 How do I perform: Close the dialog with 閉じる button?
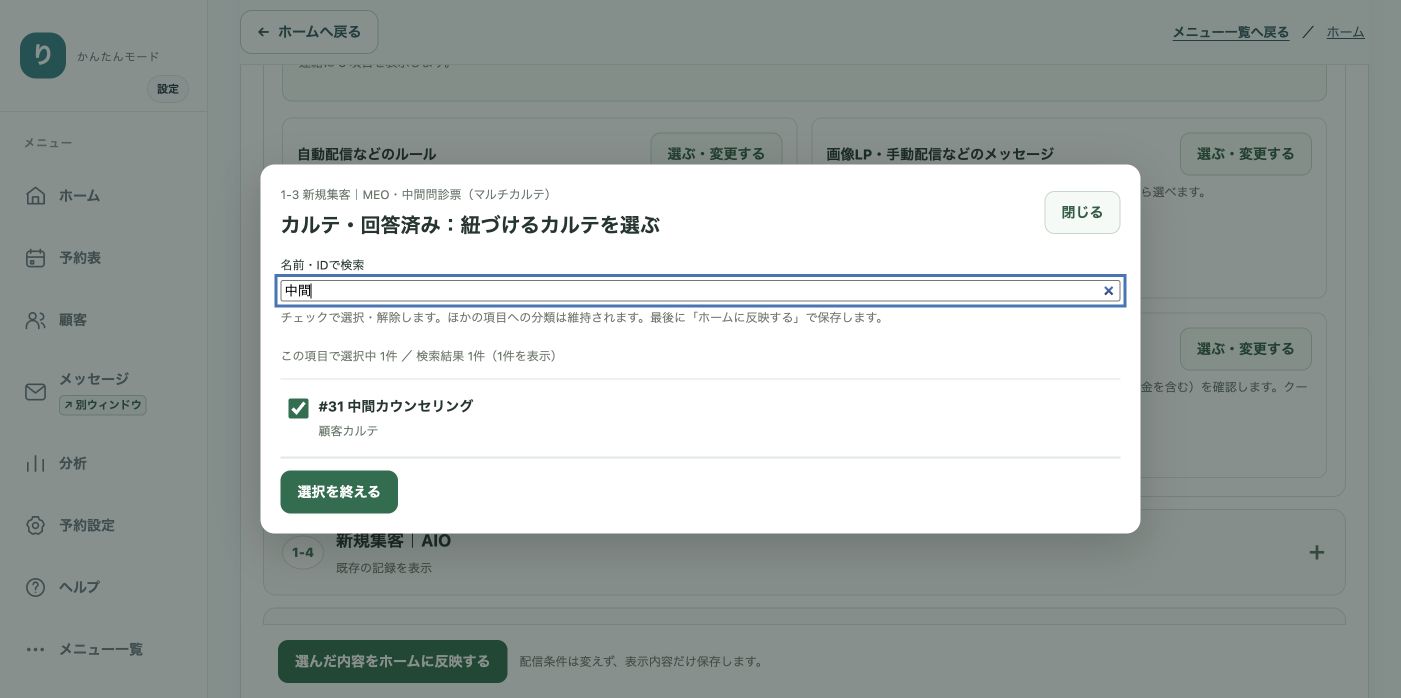pos(1082,212)
